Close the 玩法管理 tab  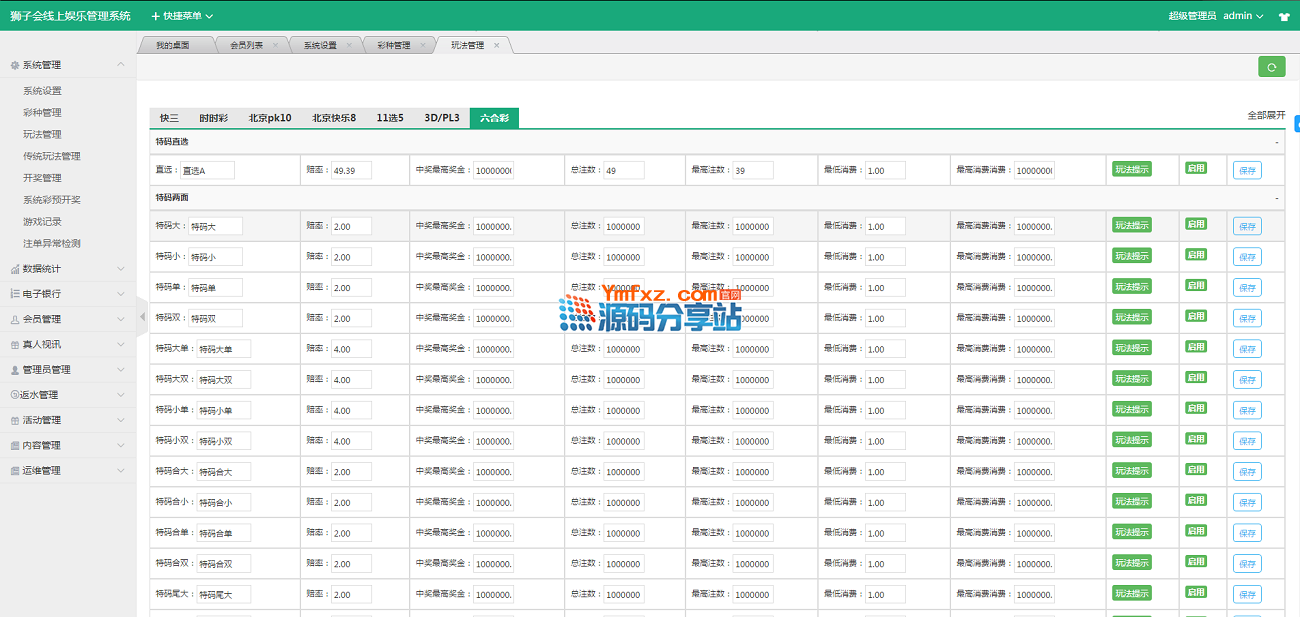497,45
